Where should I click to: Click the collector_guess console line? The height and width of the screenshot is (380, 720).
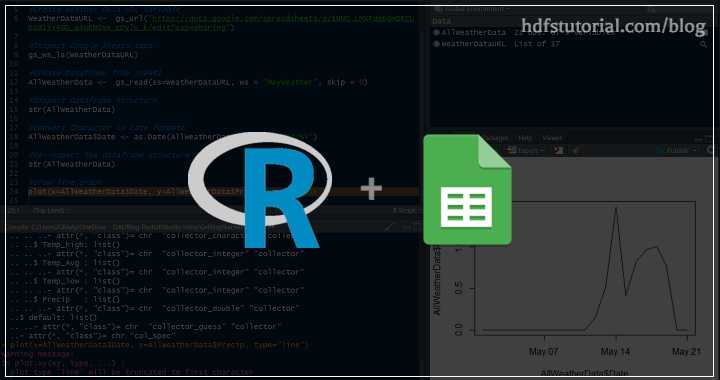(145, 327)
